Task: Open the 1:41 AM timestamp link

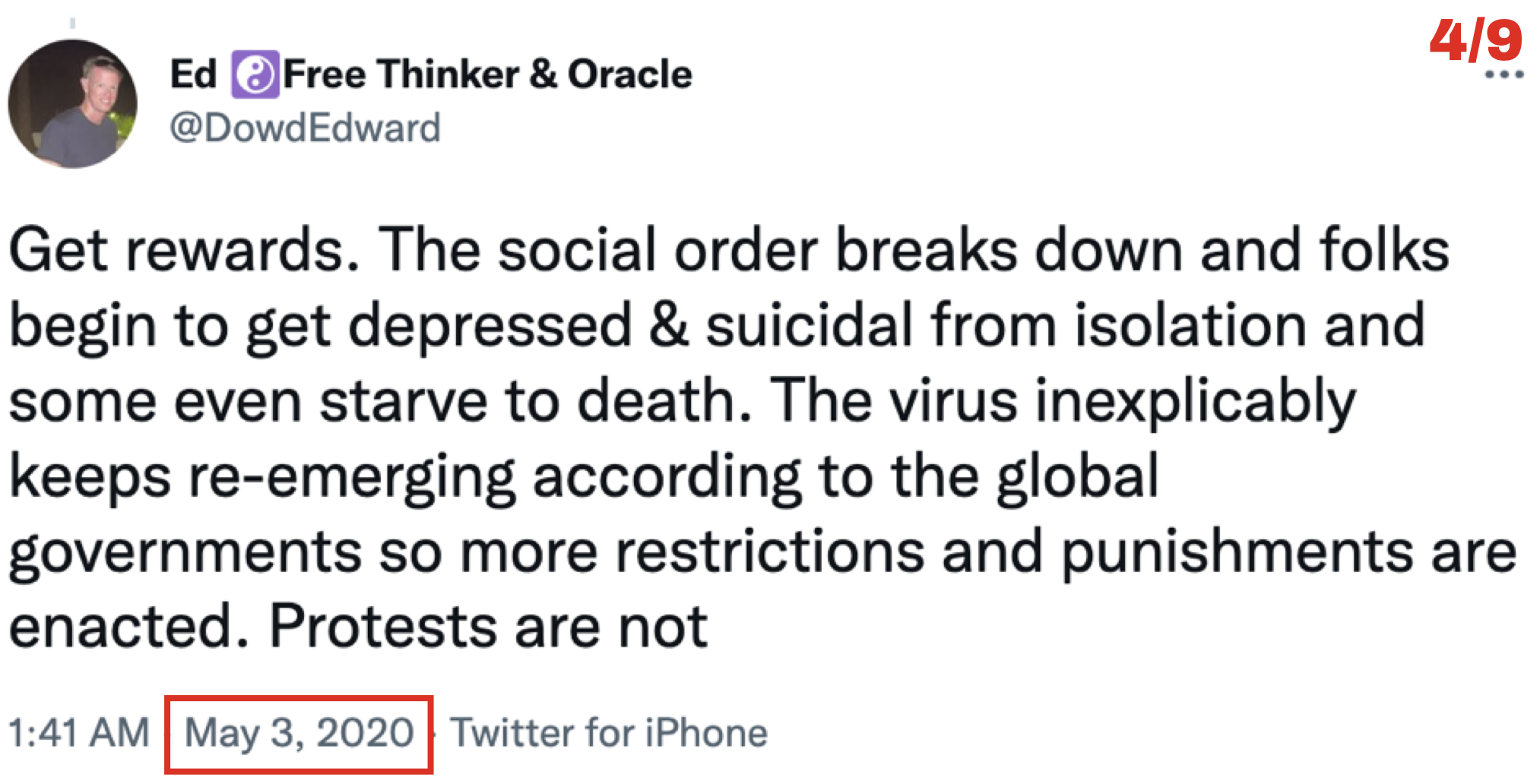Action: [x=79, y=733]
